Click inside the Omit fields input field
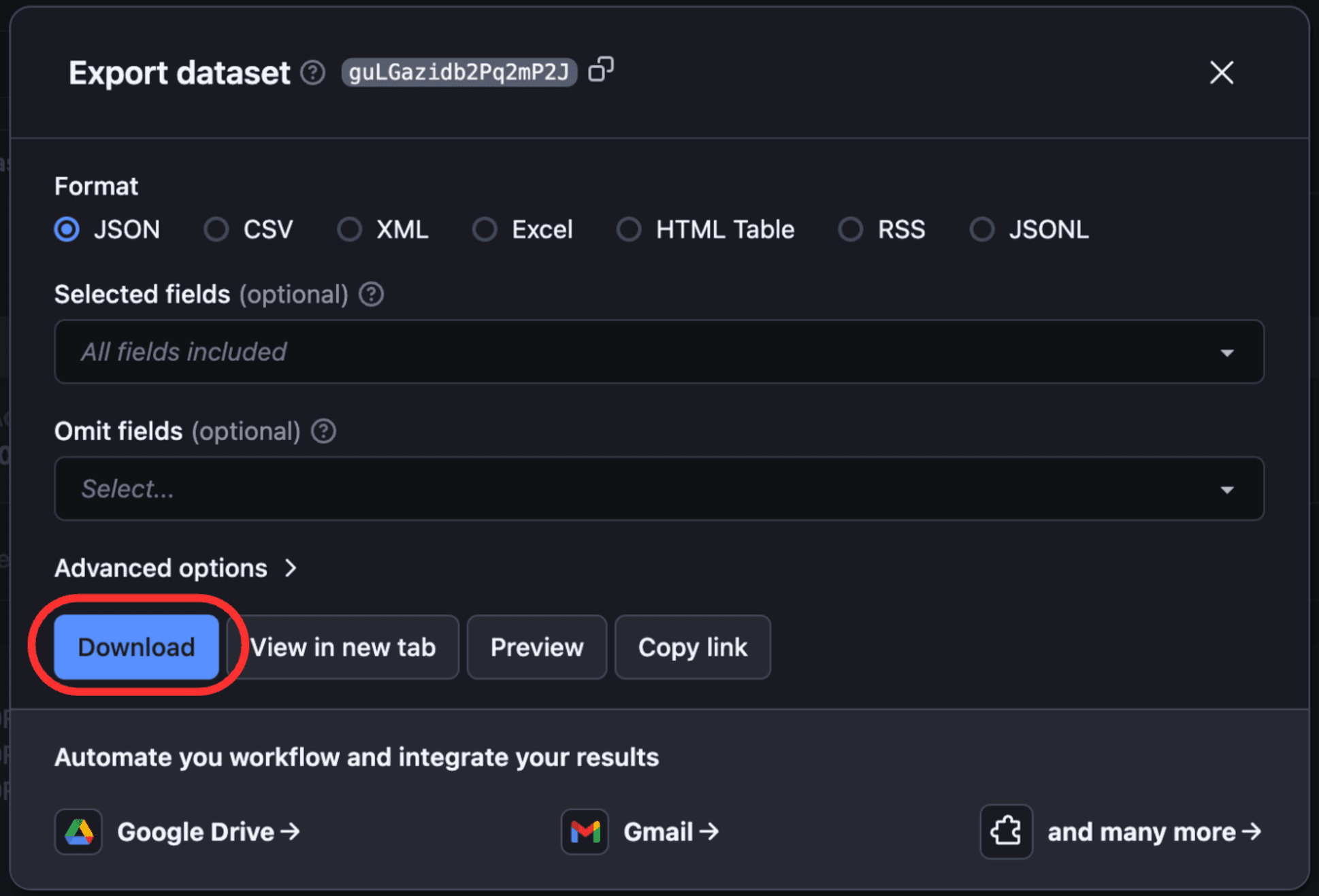 [659, 489]
